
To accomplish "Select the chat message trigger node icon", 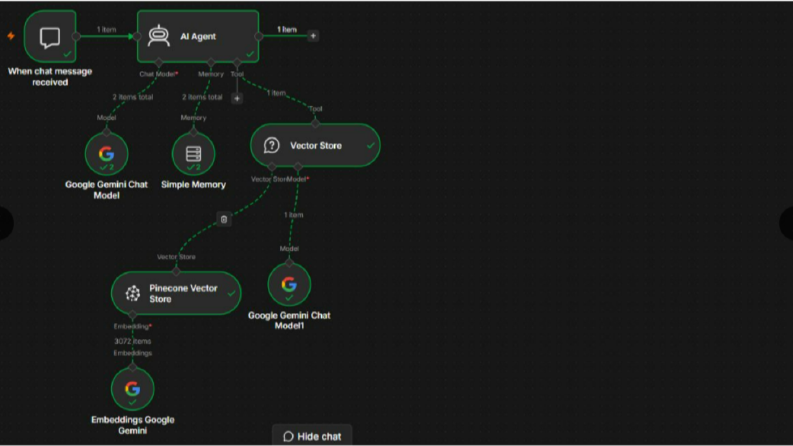I will coord(50,37).
